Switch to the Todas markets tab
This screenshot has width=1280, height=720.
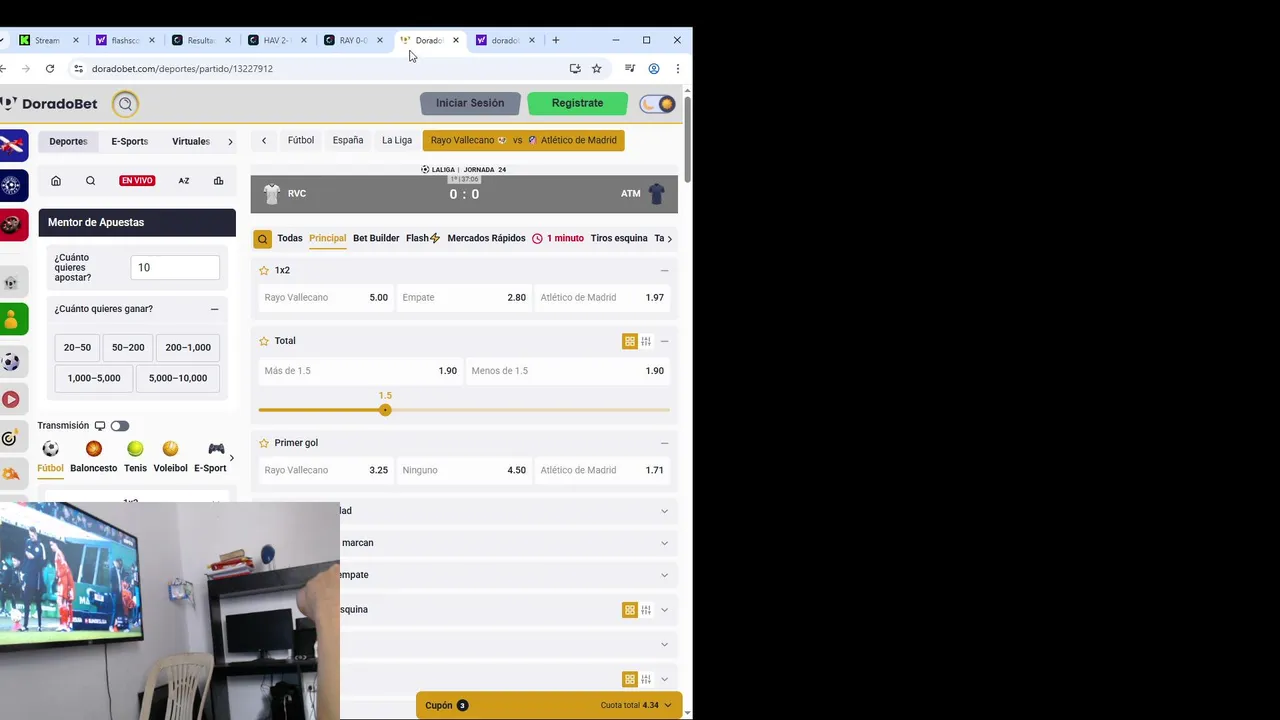290,239
